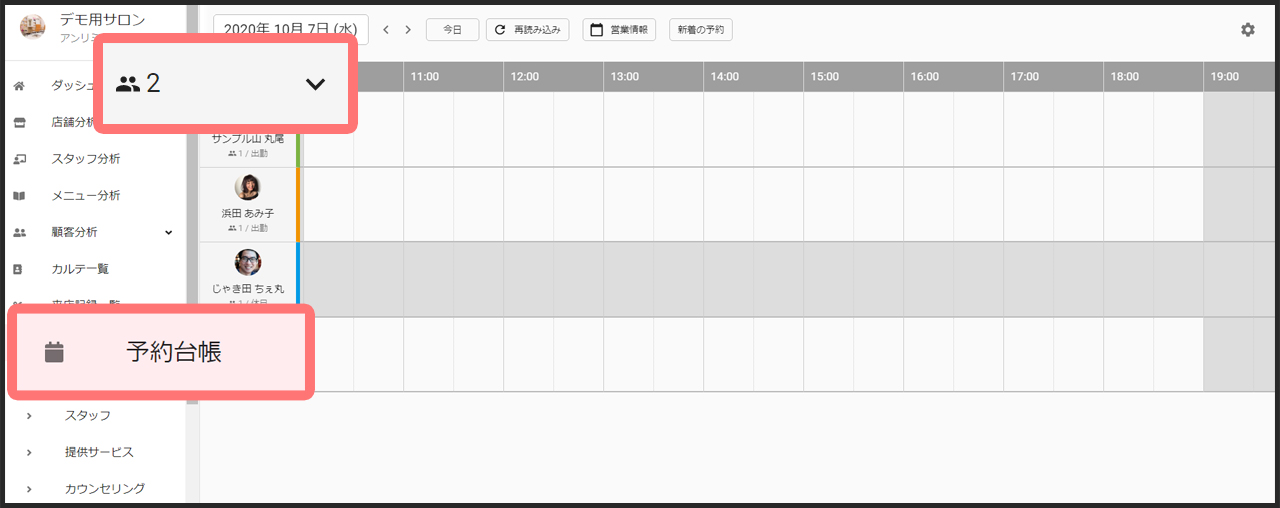The image size is (1280, 508).
Task: Click the 2020年10月7日 date field
Action: [291, 30]
